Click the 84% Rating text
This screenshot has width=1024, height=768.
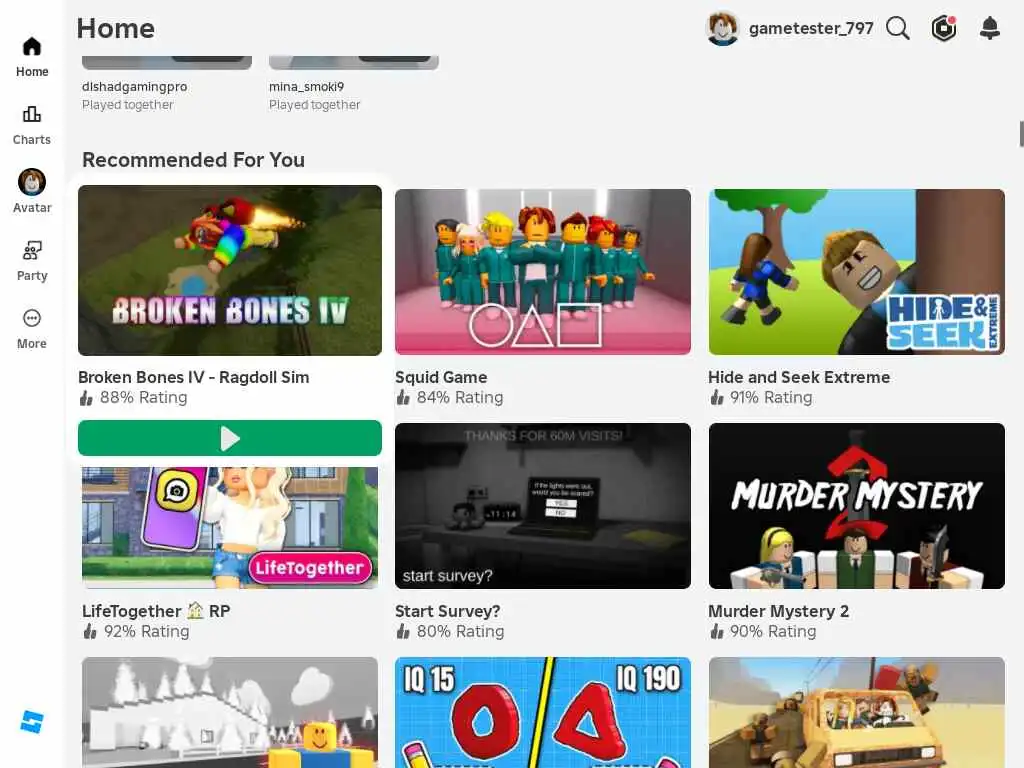tap(460, 397)
